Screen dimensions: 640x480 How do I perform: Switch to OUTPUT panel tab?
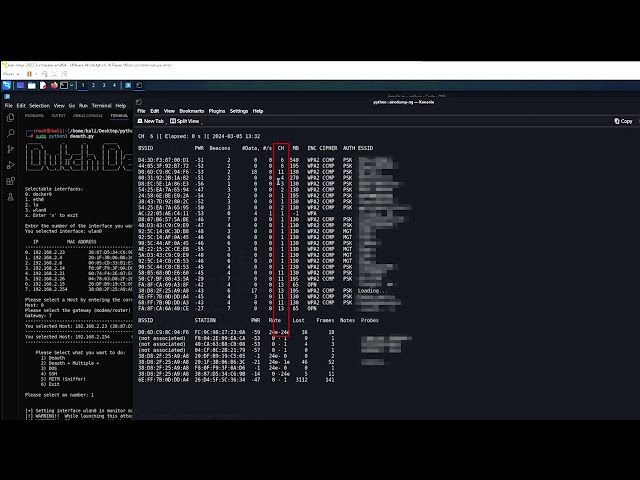point(58,116)
